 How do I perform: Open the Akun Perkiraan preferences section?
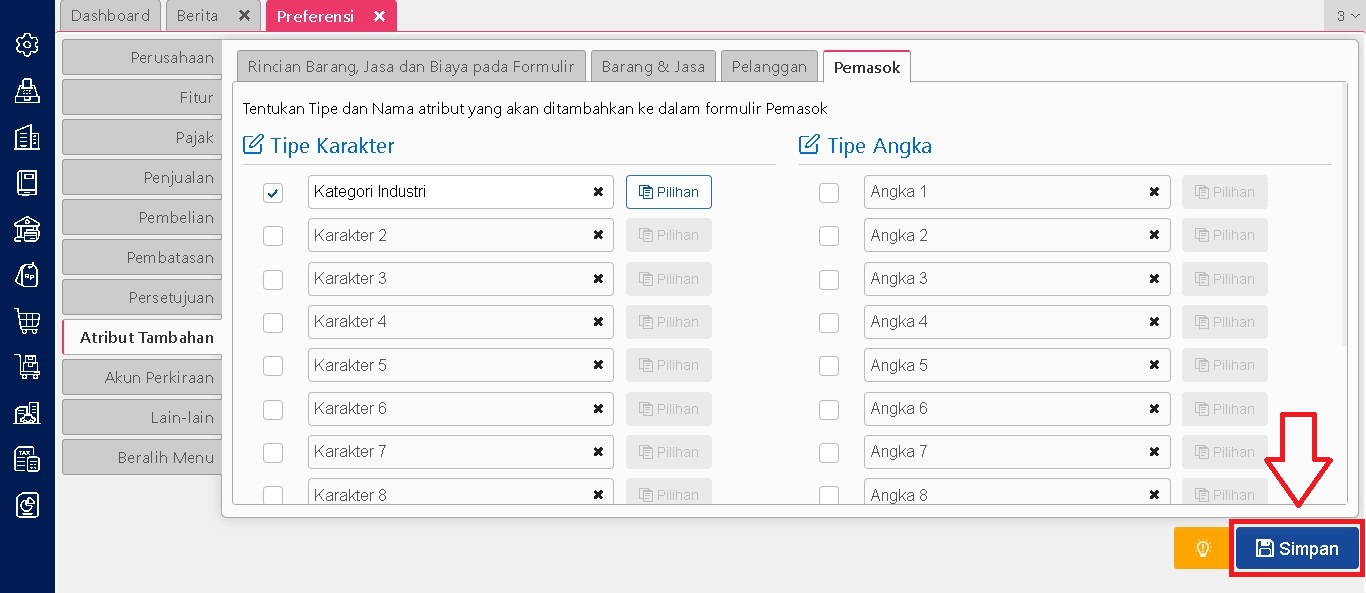(x=141, y=377)
